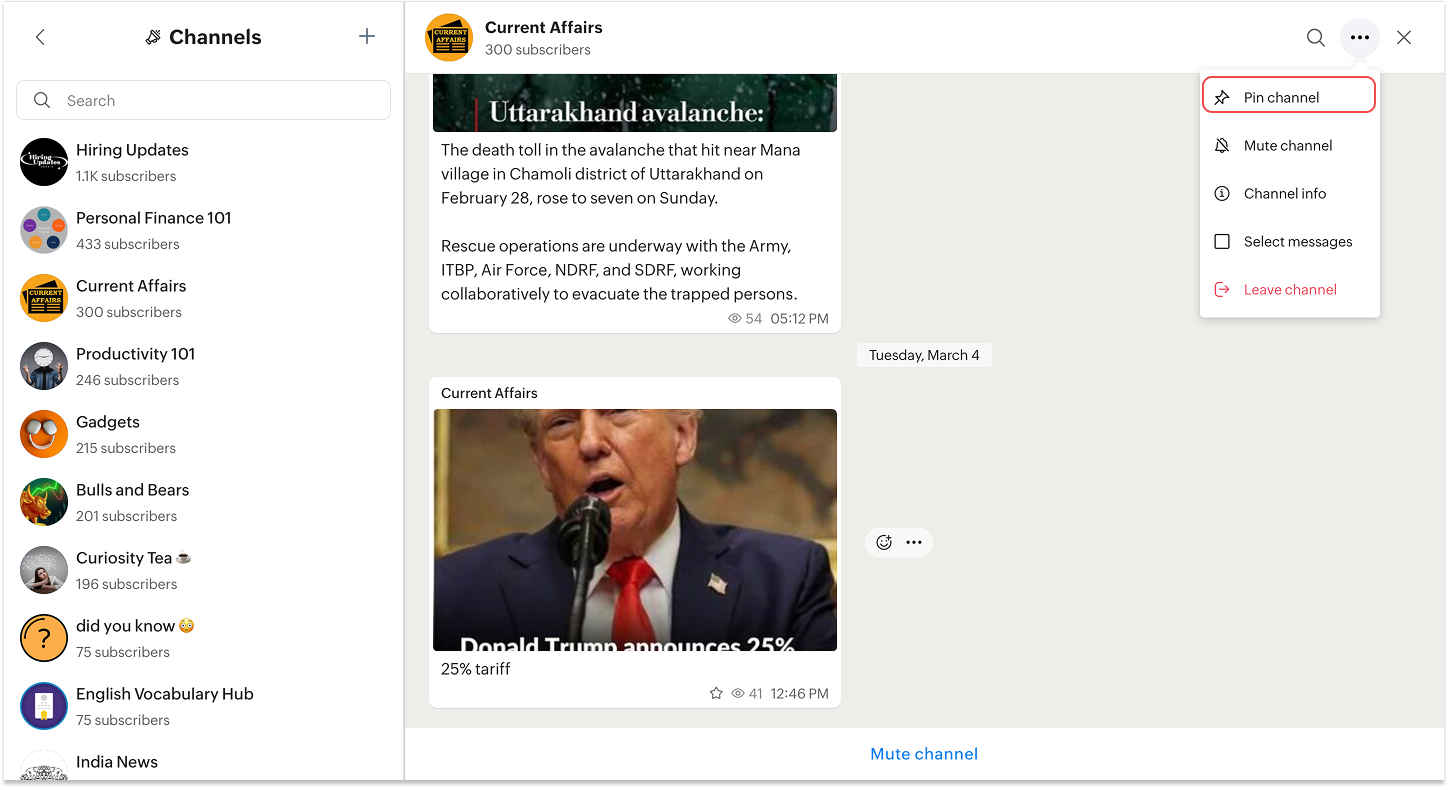Open the Hiring Updates channel
This screenshot has width=1448, height=788.
click(203, 162)
